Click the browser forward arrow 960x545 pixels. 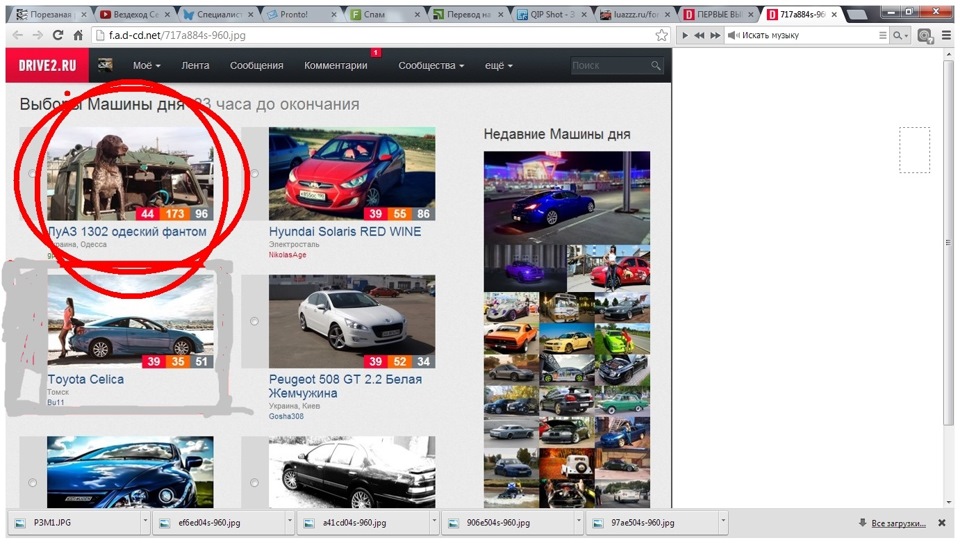pyautogui.click(x=38, y=36)
